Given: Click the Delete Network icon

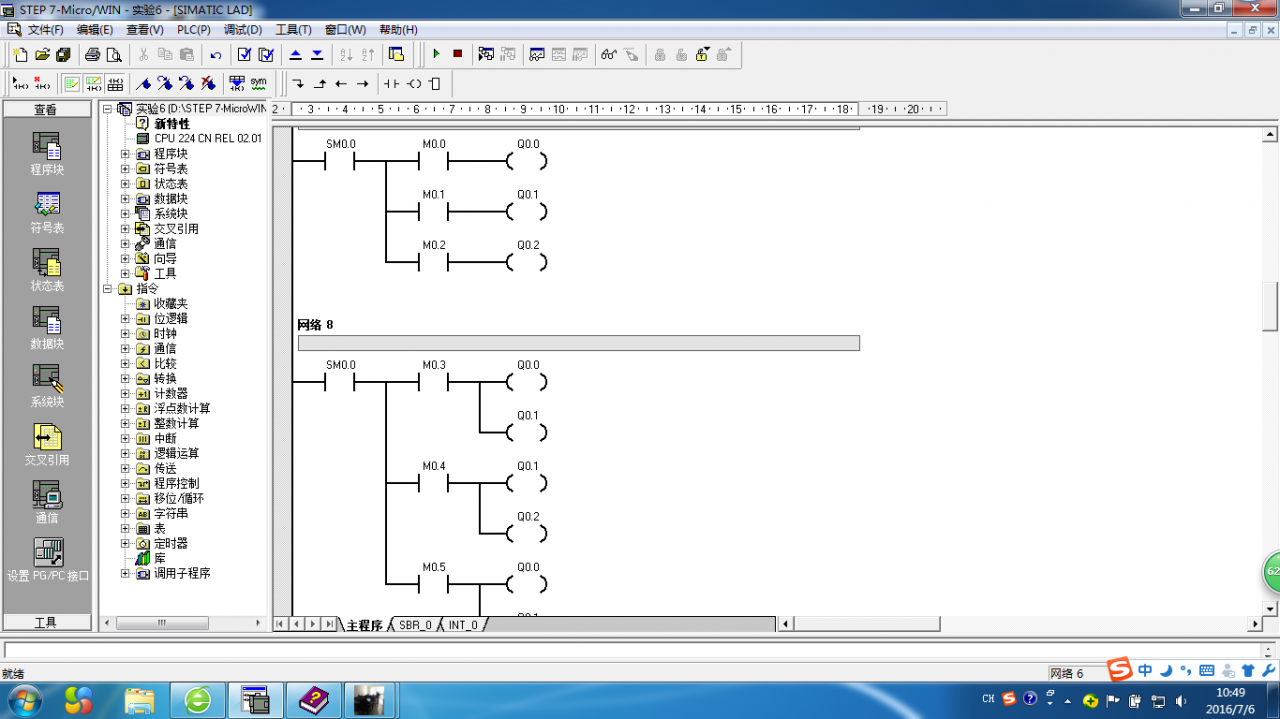Looking at the screenshot, I should pyautogui.click(x=42, y=83).
